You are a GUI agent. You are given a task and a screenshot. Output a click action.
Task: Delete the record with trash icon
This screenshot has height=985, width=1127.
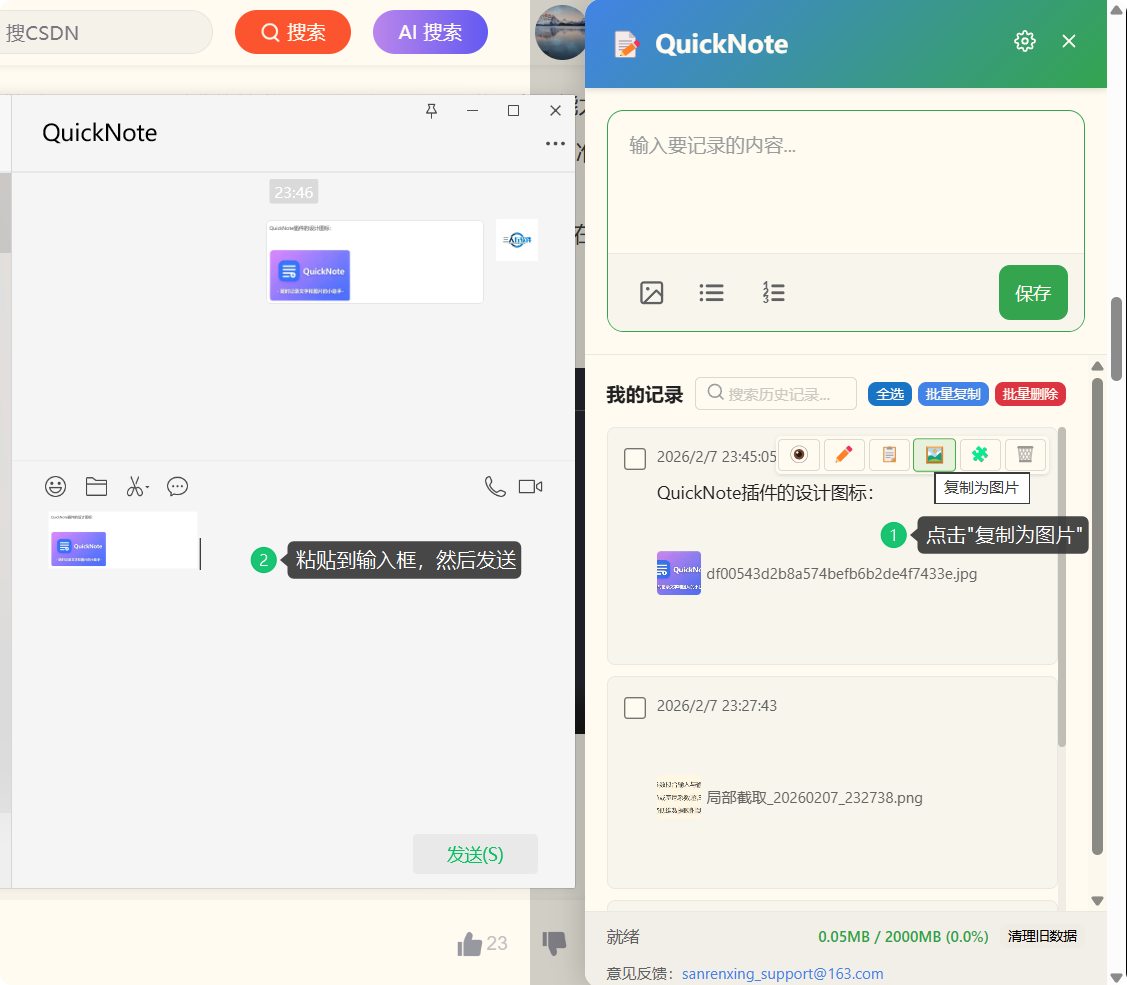click(x=1025, y=455)
